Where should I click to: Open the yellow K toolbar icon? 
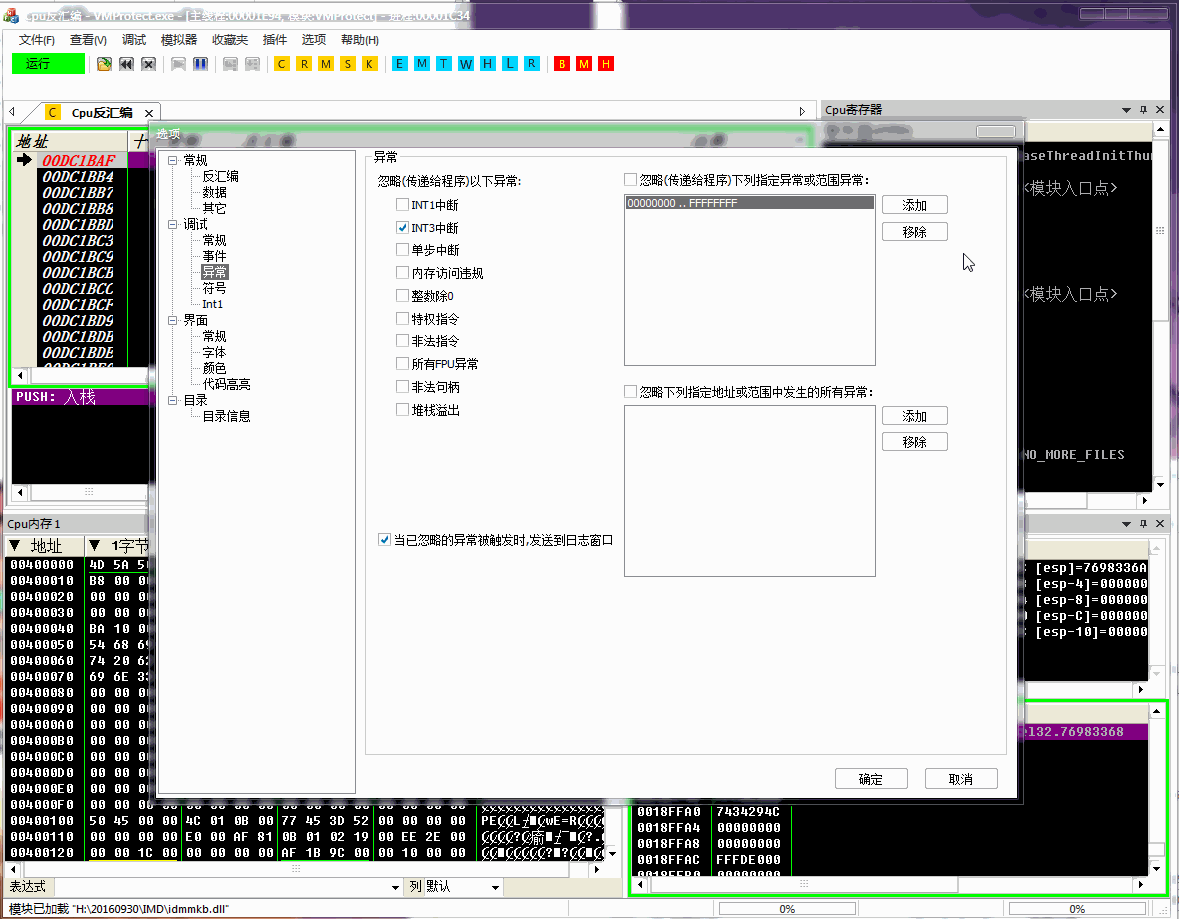tap(369, 64)
